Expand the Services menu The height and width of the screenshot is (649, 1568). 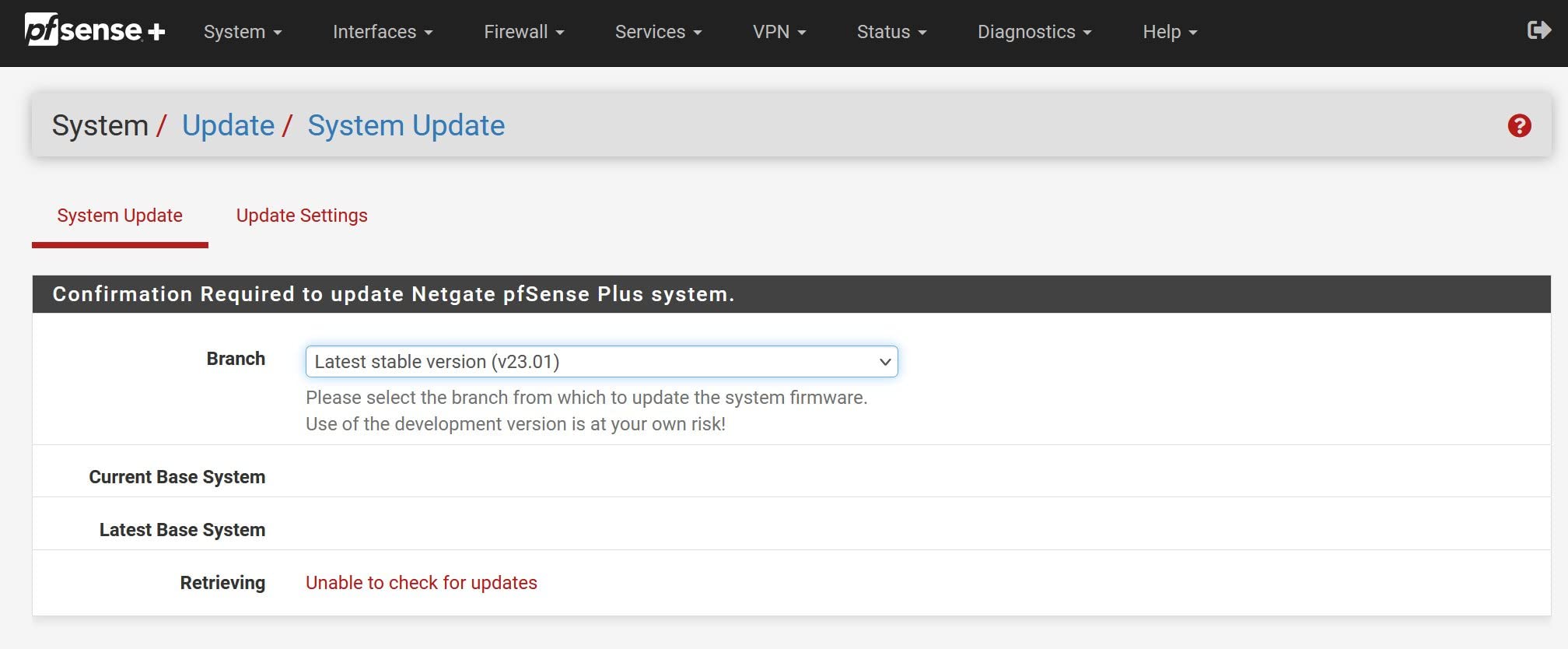pyautogui.click(x=658, y=32)
